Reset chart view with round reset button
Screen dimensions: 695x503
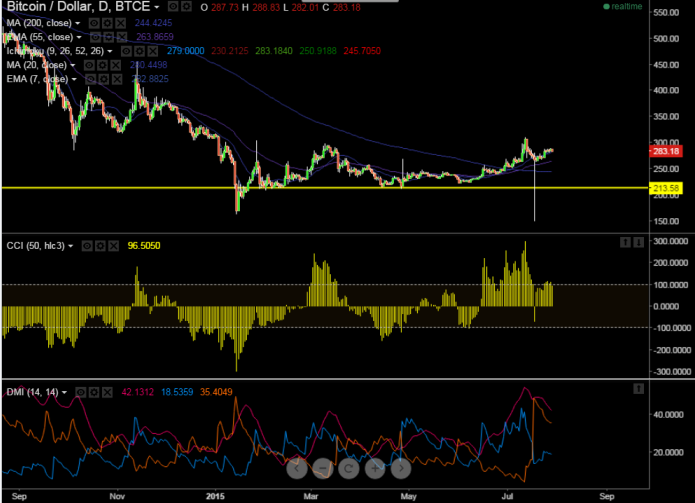(x=349, y=468)
